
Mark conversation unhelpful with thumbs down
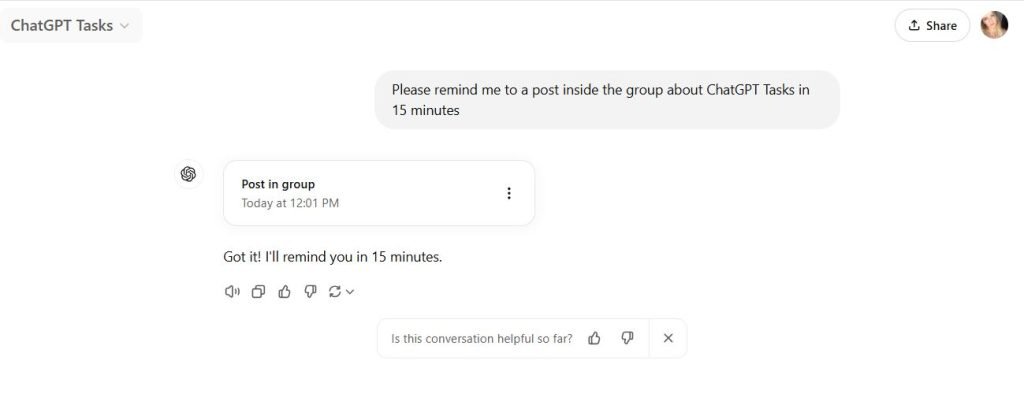(627, 338)
